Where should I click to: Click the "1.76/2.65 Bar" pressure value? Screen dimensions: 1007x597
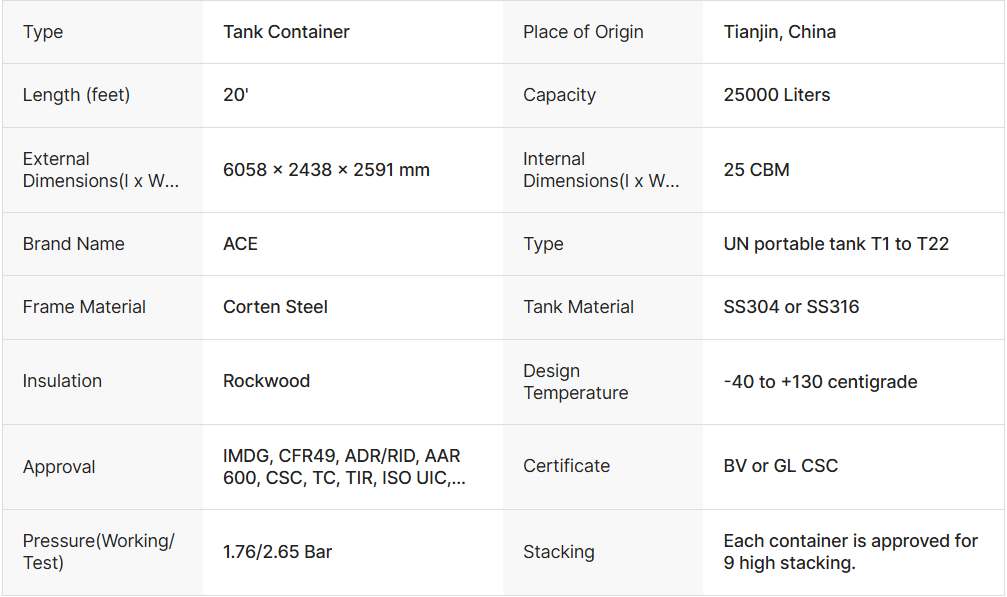[277, 552]
